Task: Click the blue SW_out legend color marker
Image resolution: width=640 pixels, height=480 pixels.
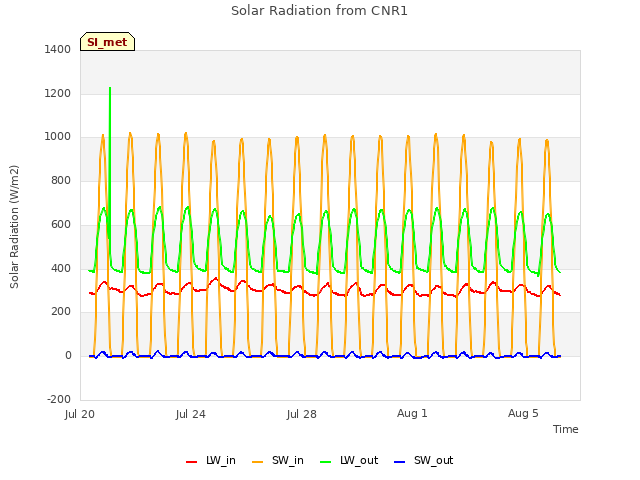Action: click(400, 462)
